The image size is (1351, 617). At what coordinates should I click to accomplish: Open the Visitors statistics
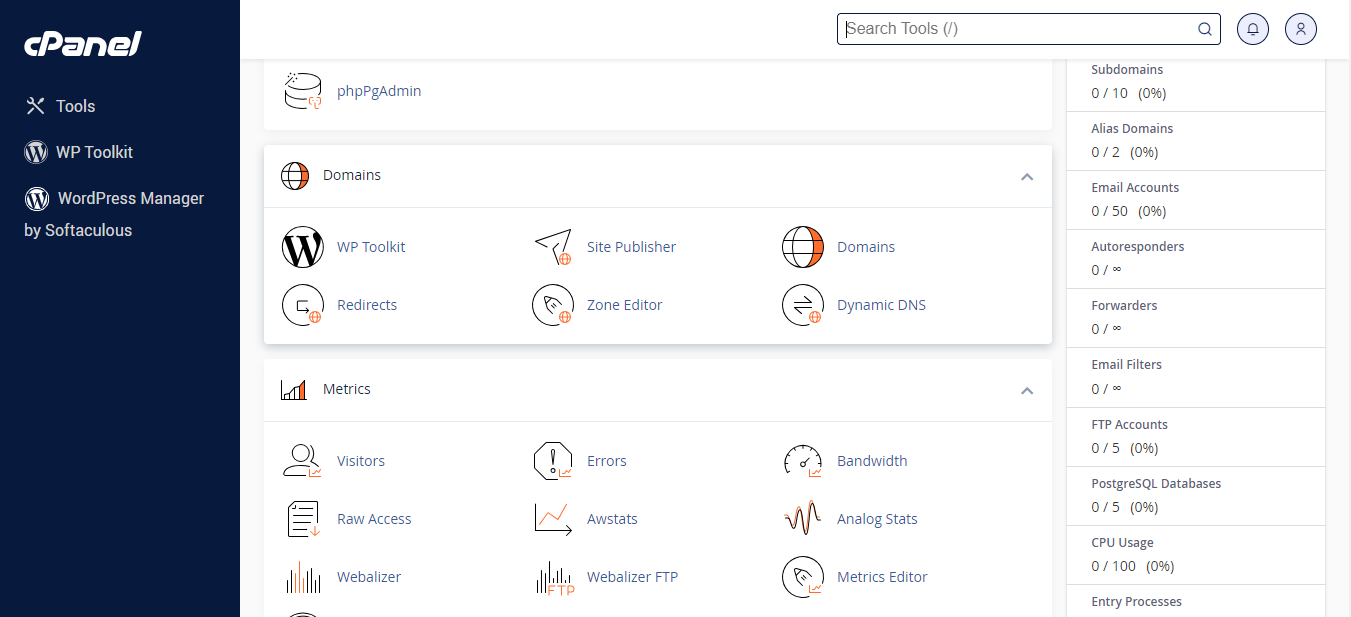coord(360,460)
